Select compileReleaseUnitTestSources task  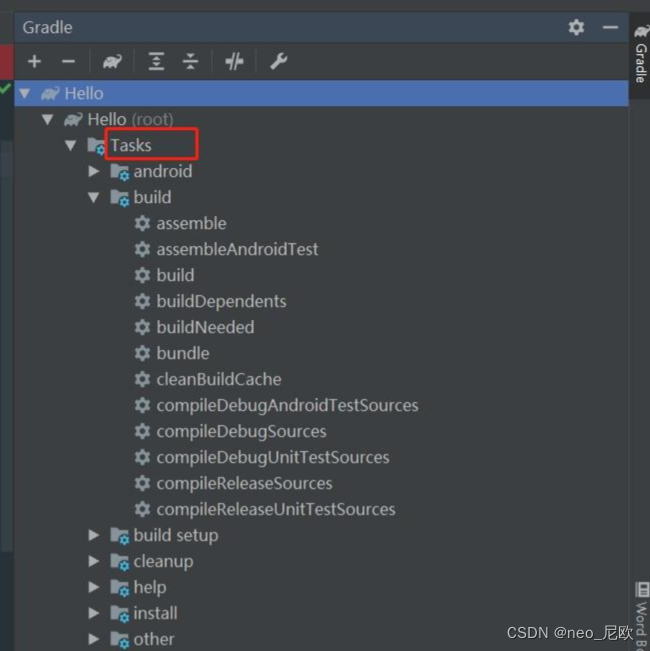pos(276,509)
